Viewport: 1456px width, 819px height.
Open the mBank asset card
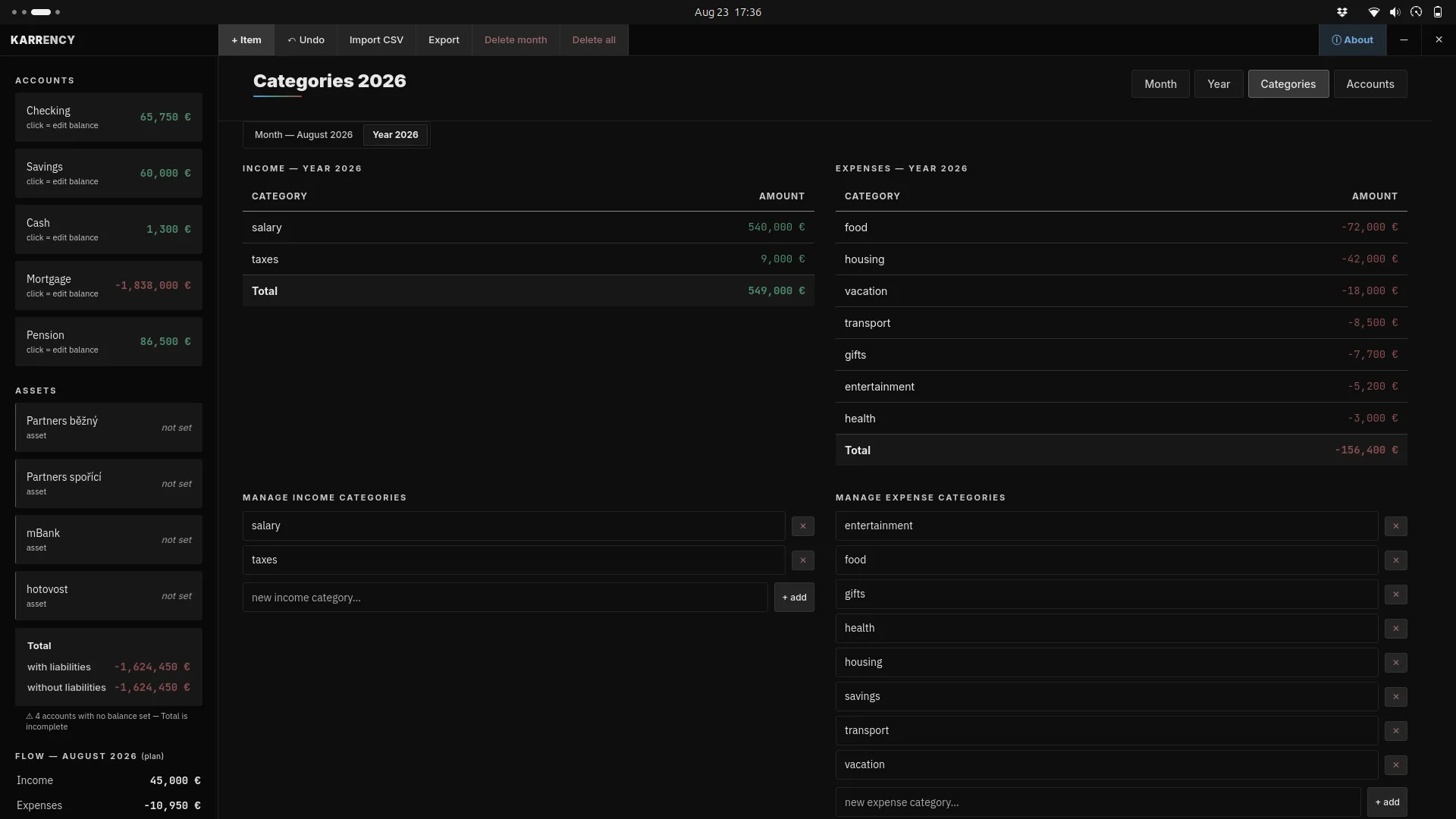(108, 540)
